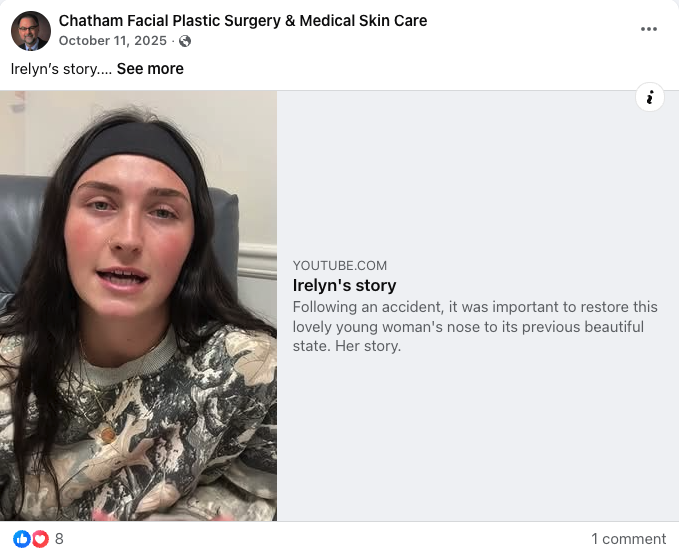The image size is (679, 556).
Task: Click empty gray area of link preview card
Action: [x=480, y=440]
